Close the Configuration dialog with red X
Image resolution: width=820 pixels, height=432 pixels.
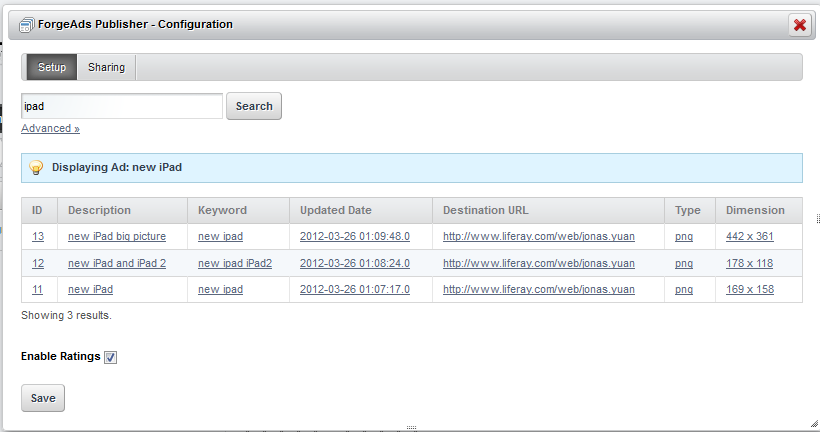coord(800,25)
